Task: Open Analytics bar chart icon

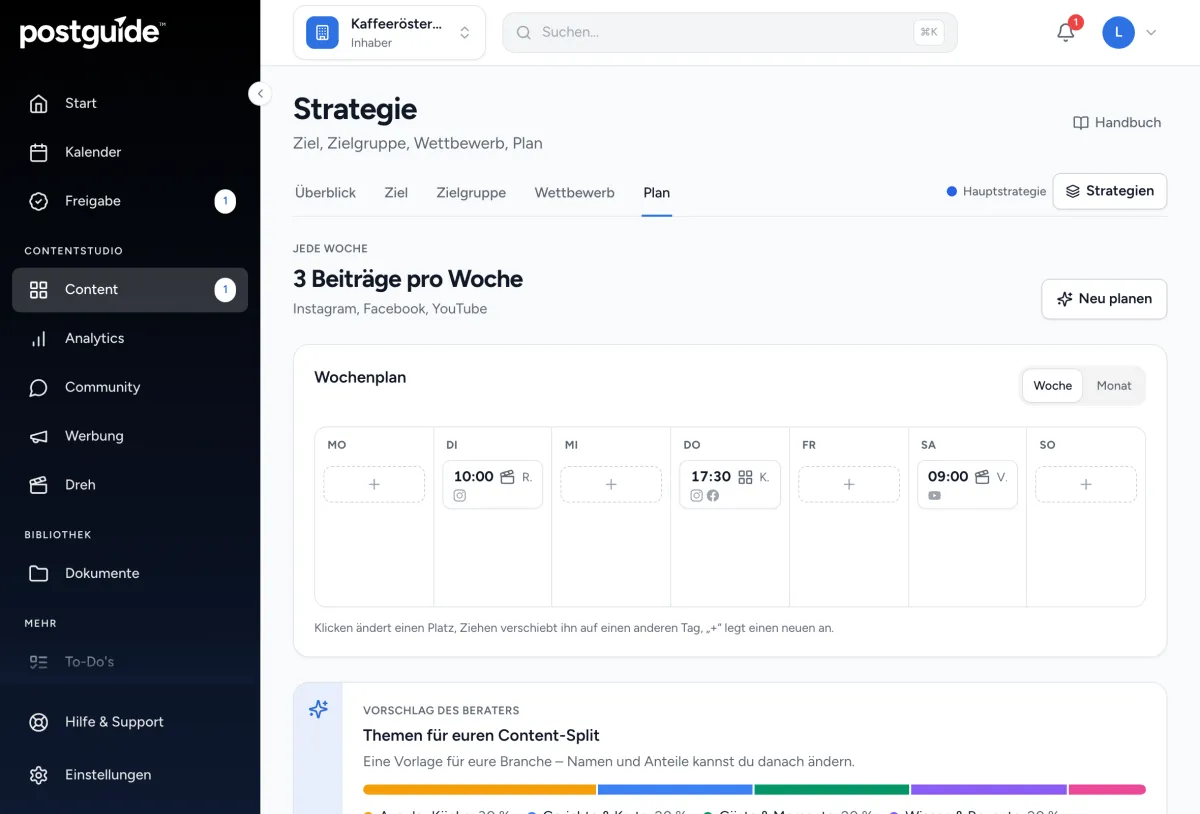Action: click(39, 339)
